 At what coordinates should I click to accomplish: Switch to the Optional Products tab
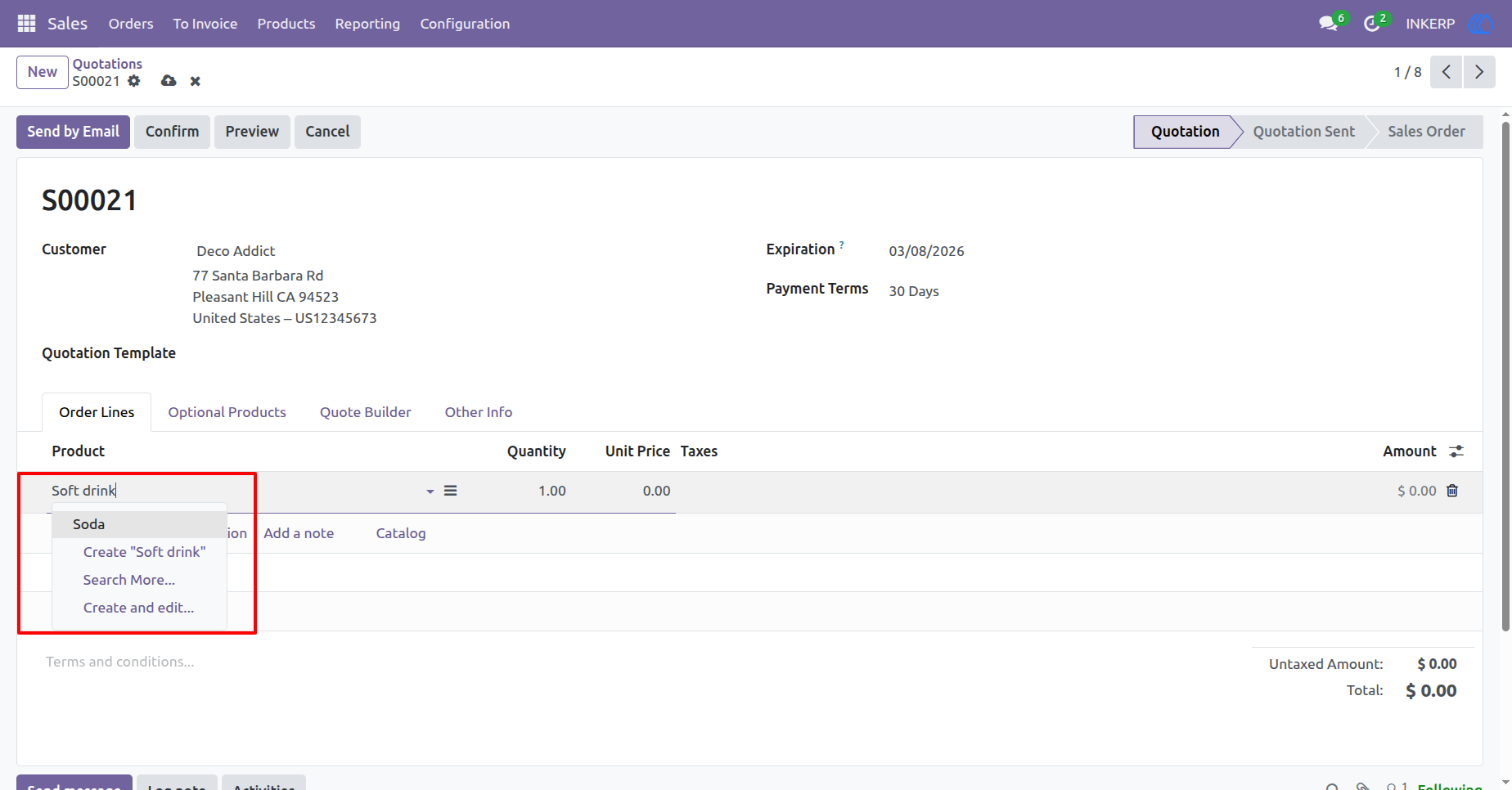[227, 412]
